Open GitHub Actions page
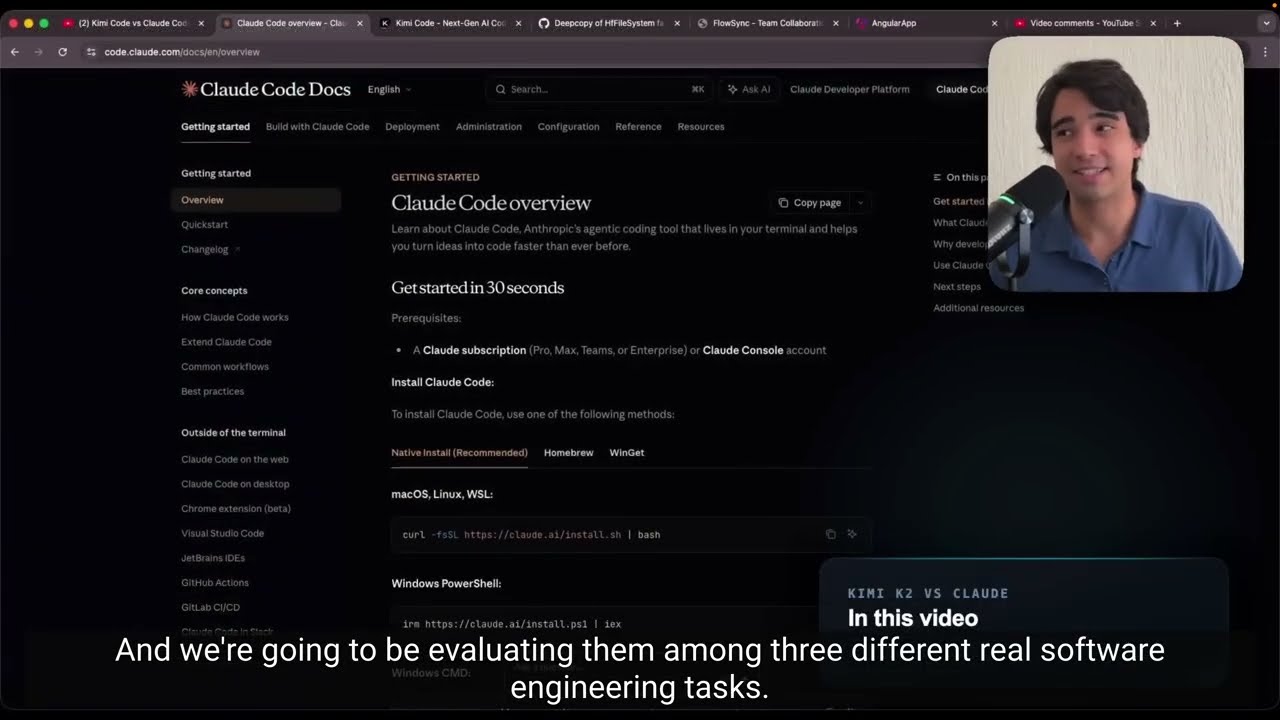This screenshot has width=1280, height=720. pyautogui.click(x=215, y=582)
